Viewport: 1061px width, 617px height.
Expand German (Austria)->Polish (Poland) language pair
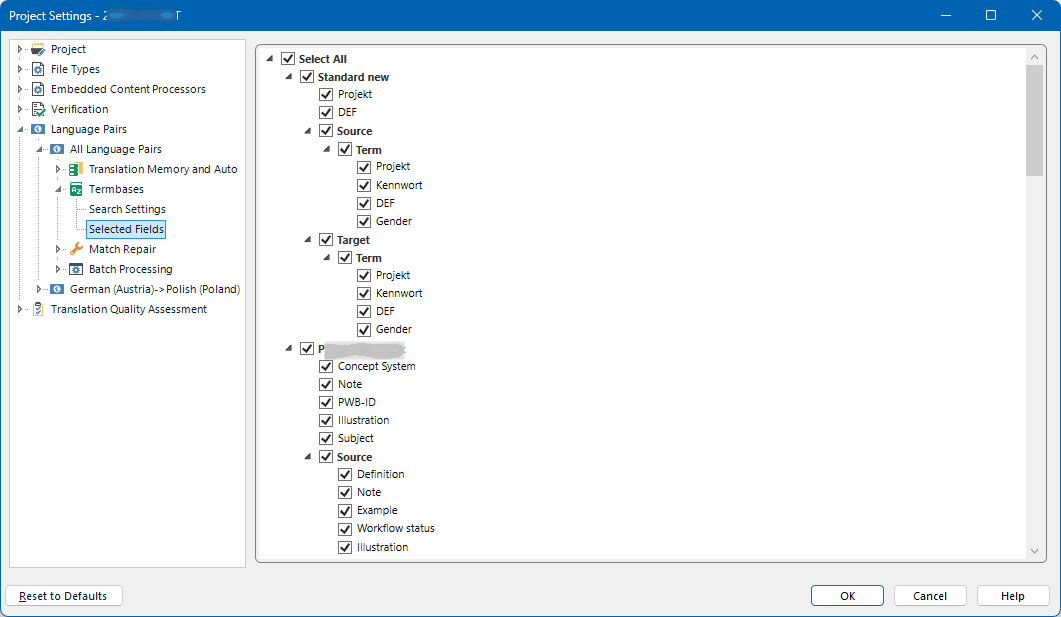pos(39,288)
